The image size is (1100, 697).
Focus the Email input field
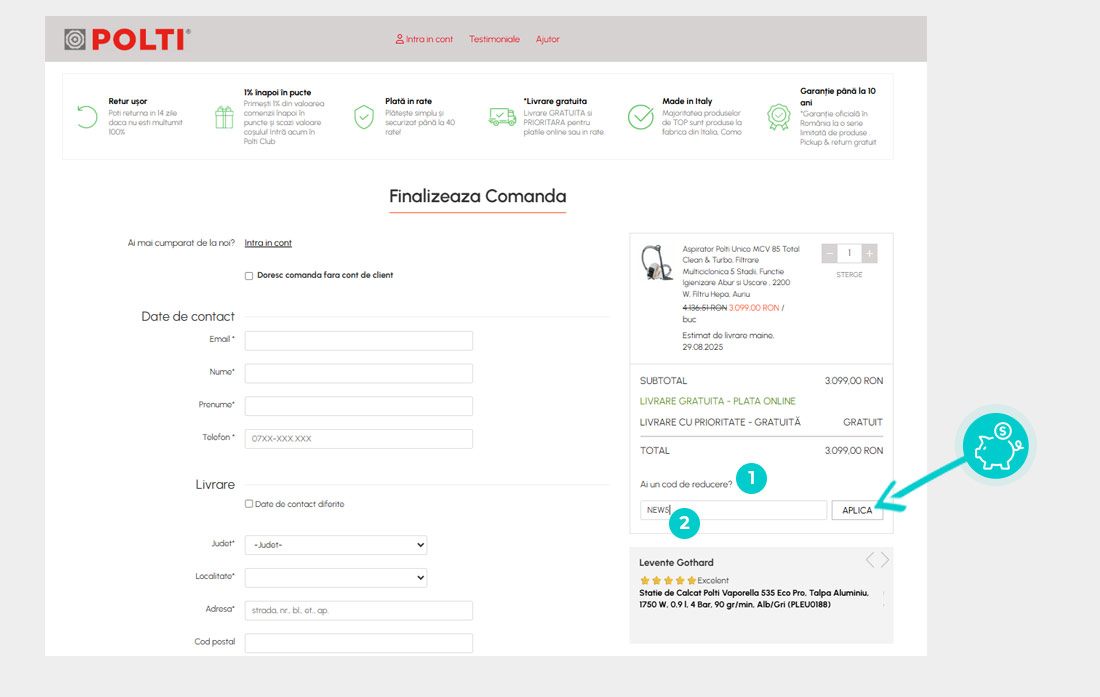[358, 341]
